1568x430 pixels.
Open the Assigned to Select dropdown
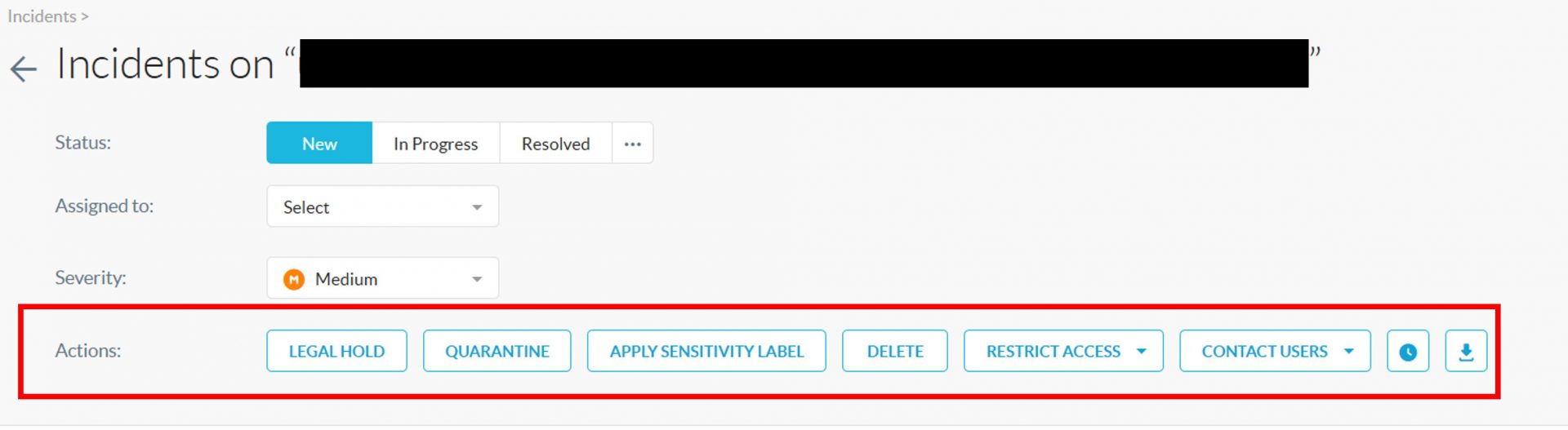(382, 207)
